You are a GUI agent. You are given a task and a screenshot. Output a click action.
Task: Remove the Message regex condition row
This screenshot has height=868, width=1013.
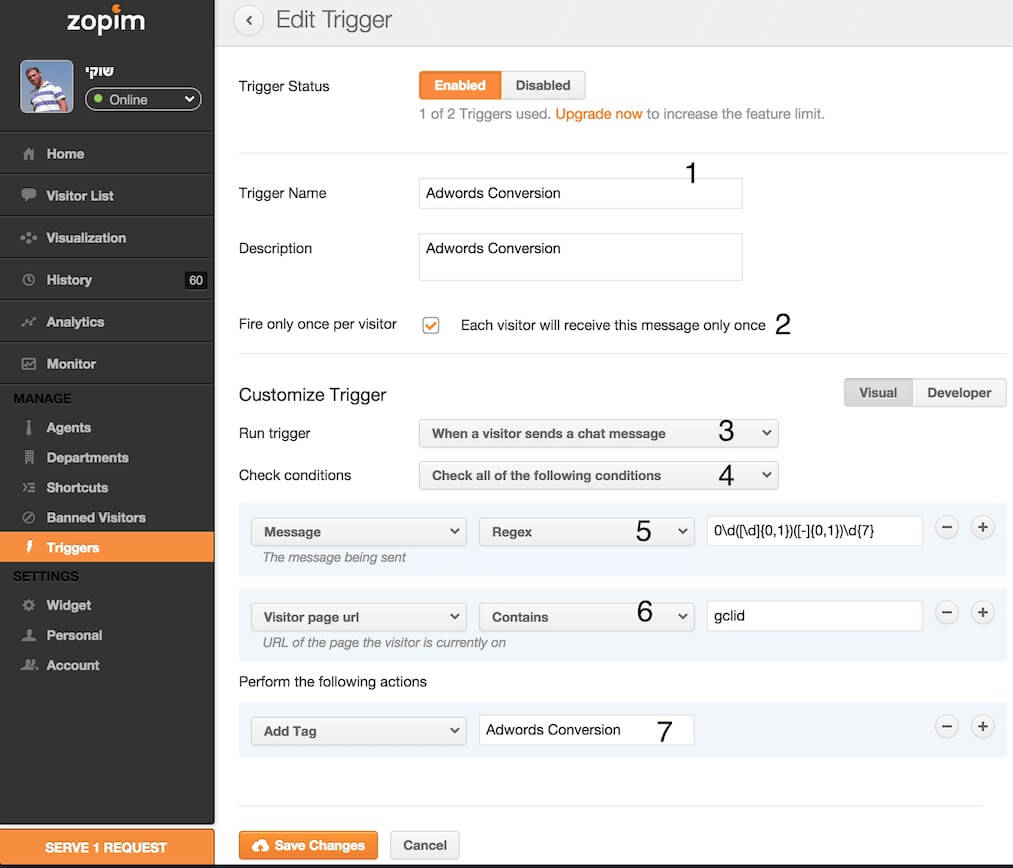[x=946, y=527]
